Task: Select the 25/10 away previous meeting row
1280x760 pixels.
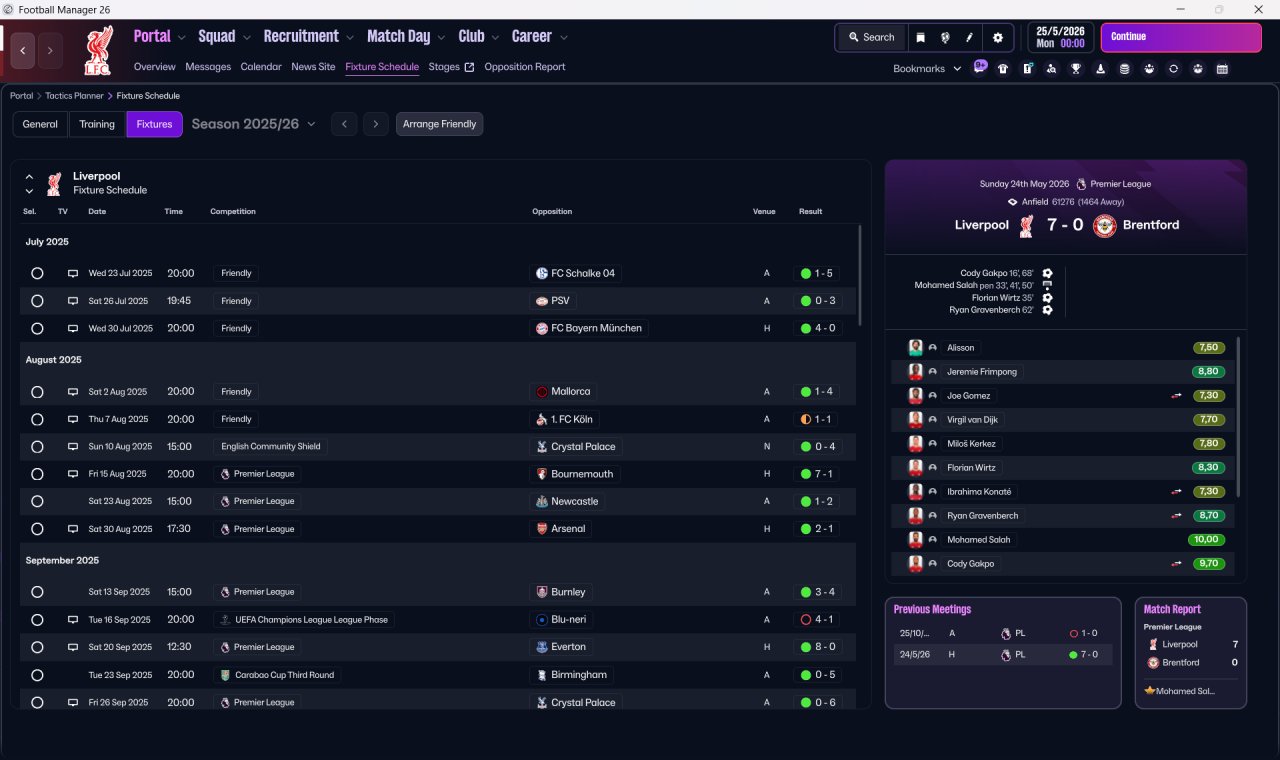Action: 1003,633
